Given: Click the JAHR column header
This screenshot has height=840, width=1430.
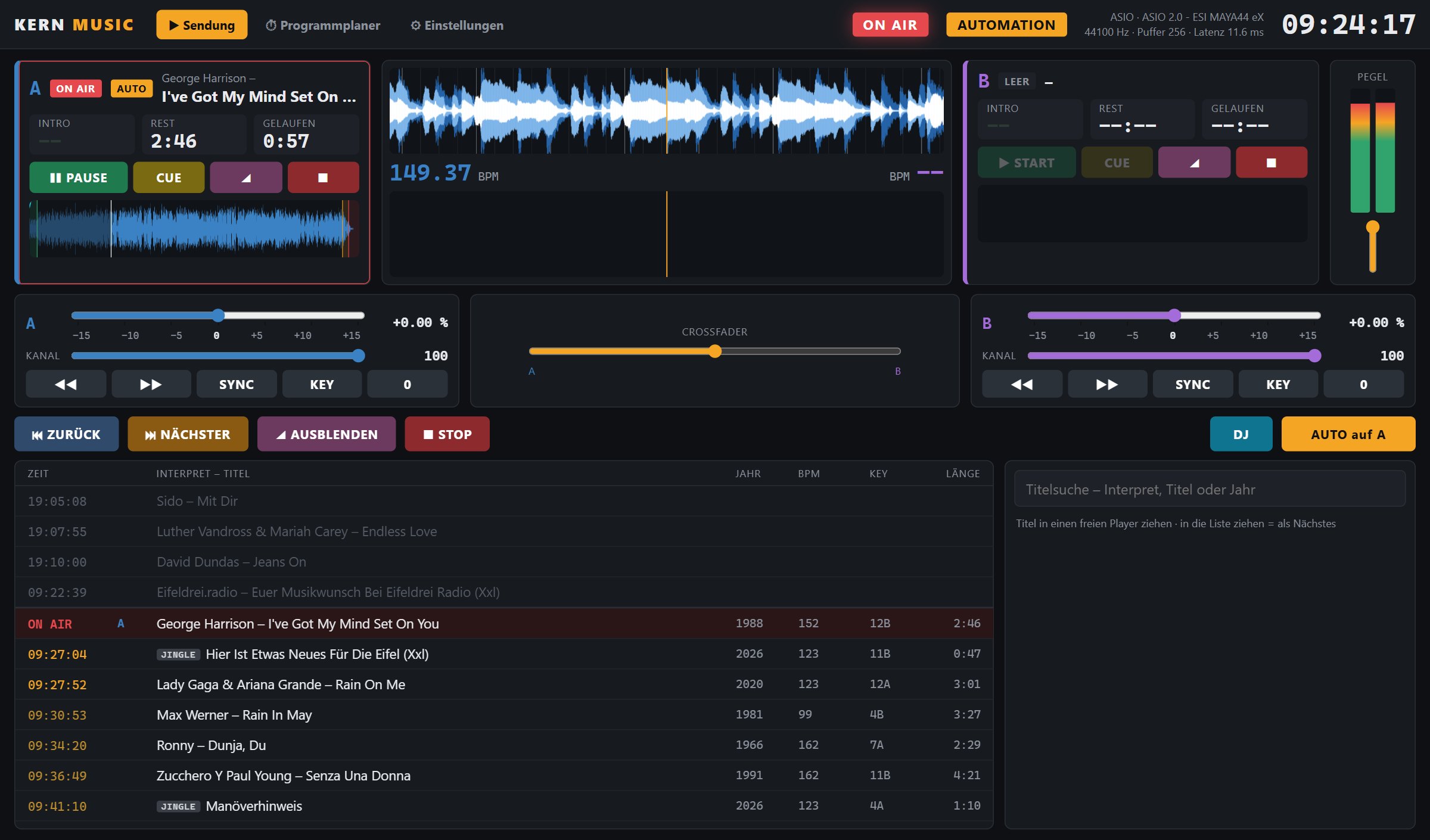Looking at the screenshot, I should pos(748,474).
